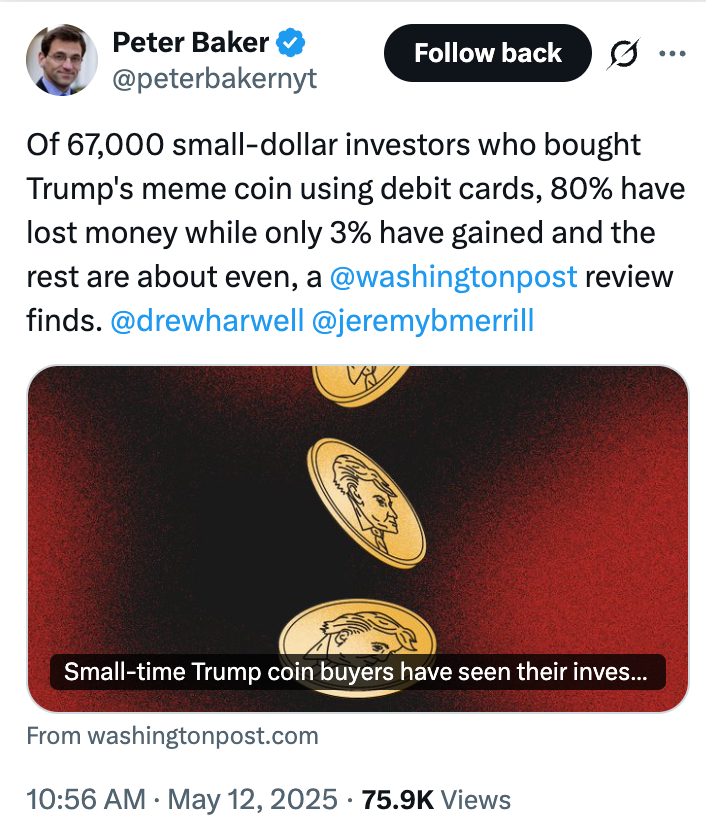
Task: Open the 'Small-time Trump coin buyers' headline caption
Action: click(356, 672)
